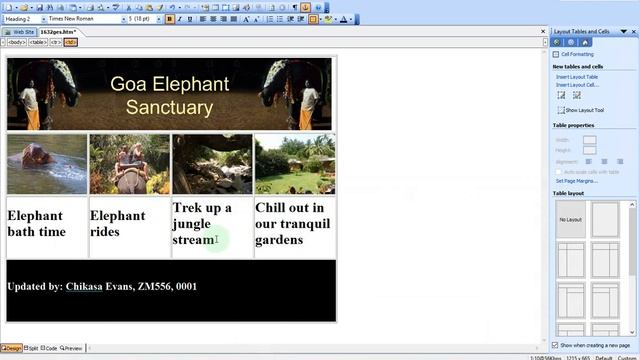This screenshot has height=360, width=640.
Task: Apply a numbered list
Action: 270,19
